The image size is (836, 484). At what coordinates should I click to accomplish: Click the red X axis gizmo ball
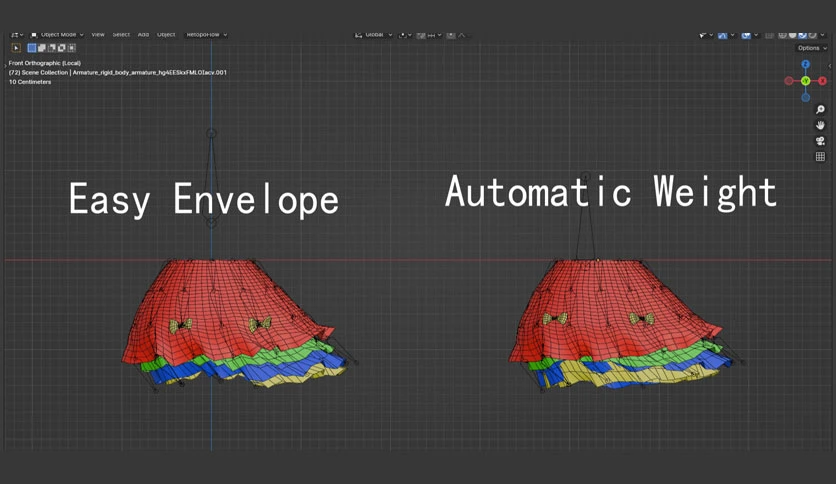pyautogui.click(x=823, y=81)
